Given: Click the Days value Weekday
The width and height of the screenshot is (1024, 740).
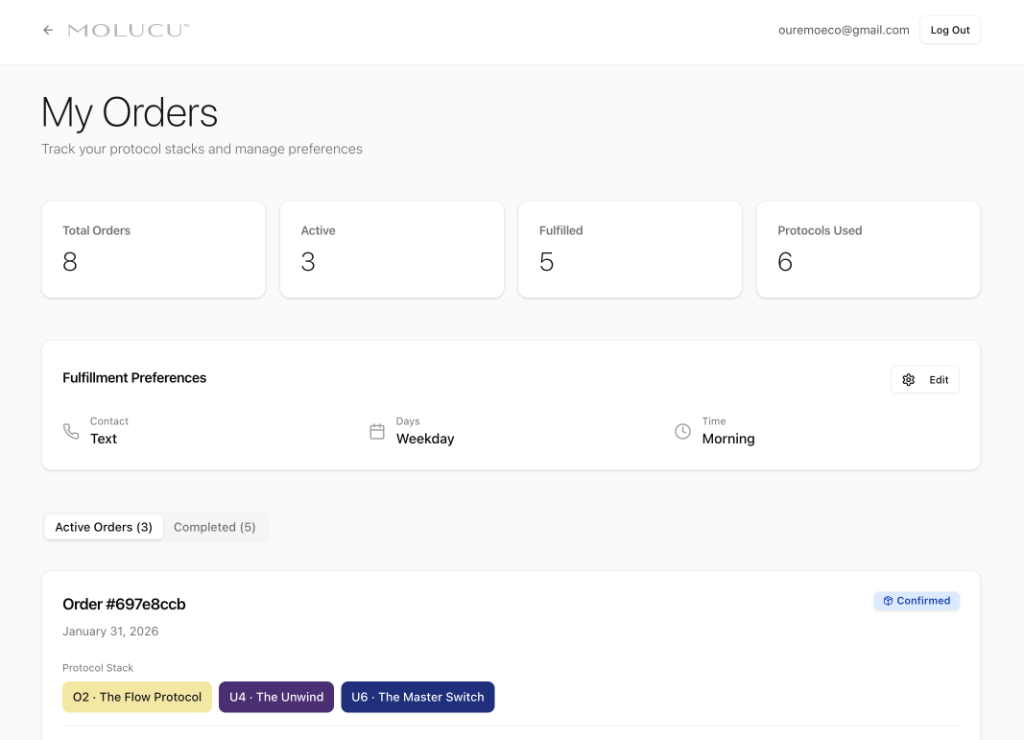Looking at the screenshot, I should [x=425, y=439].
